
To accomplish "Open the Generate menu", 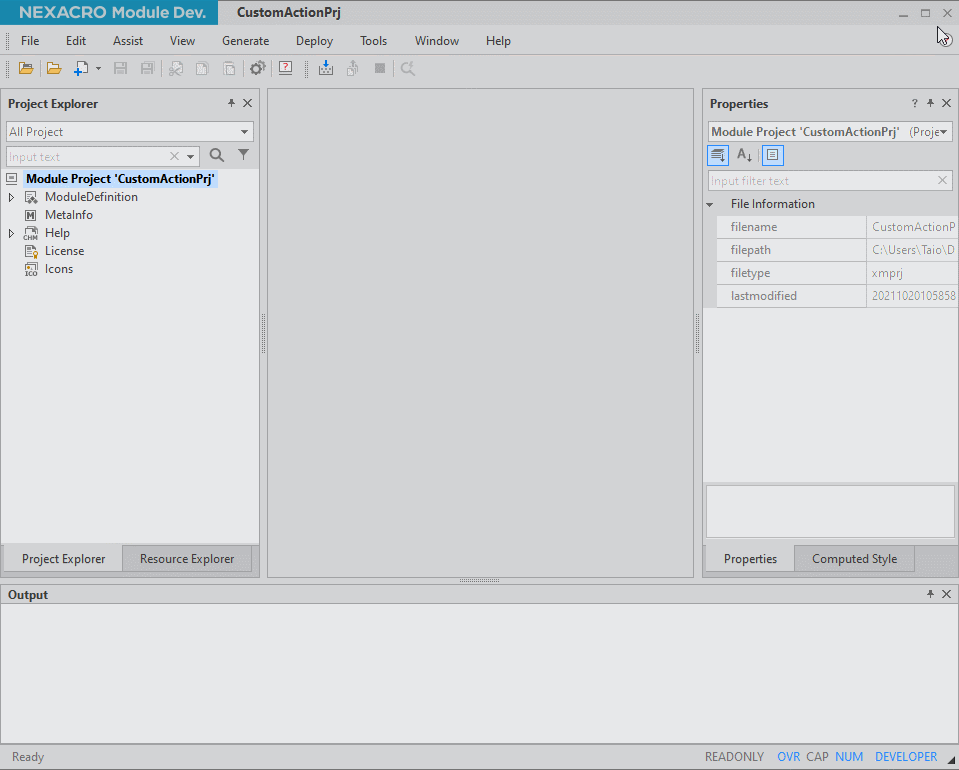I will 245,41.
